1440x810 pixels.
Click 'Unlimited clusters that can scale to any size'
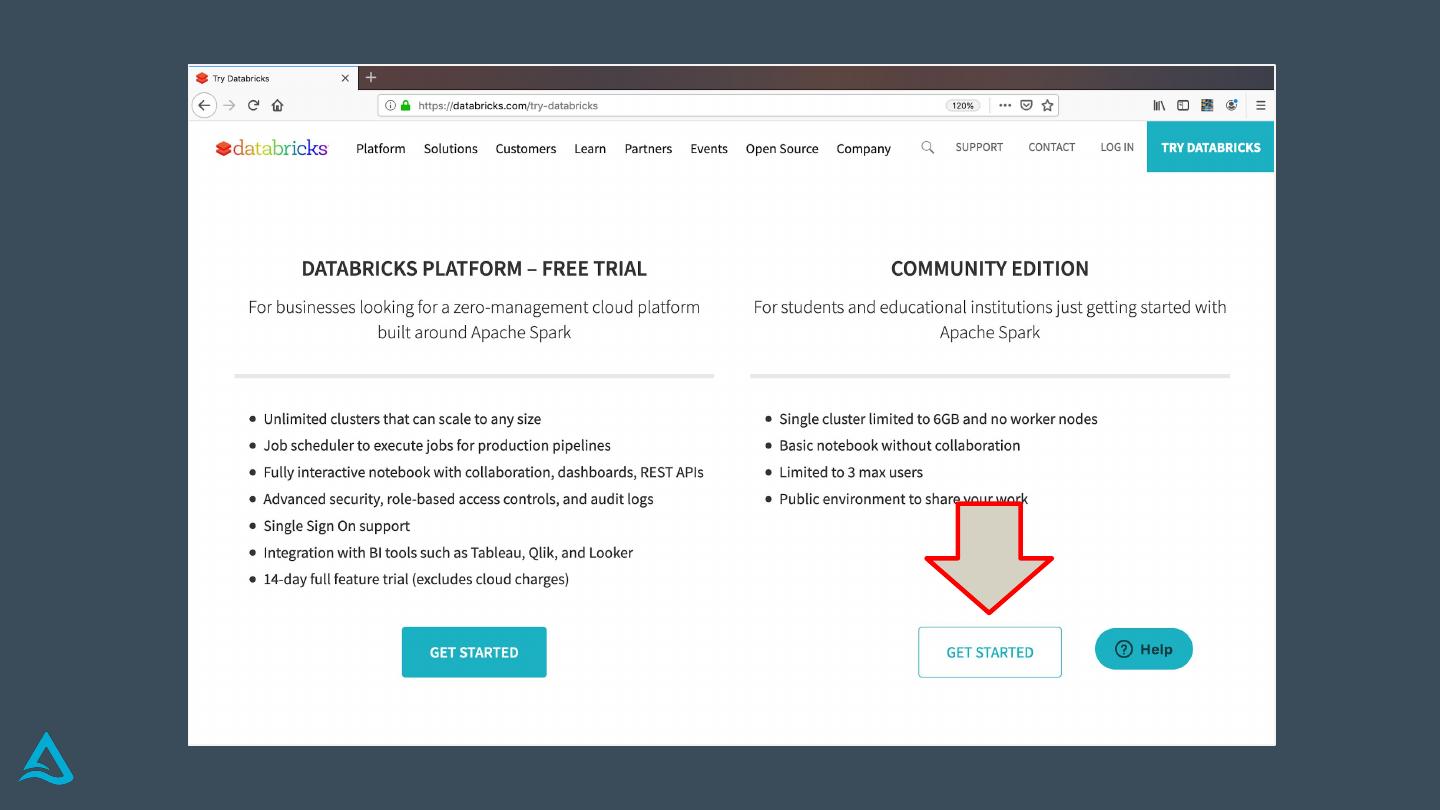pyautogui.click(x=402, y=419)
